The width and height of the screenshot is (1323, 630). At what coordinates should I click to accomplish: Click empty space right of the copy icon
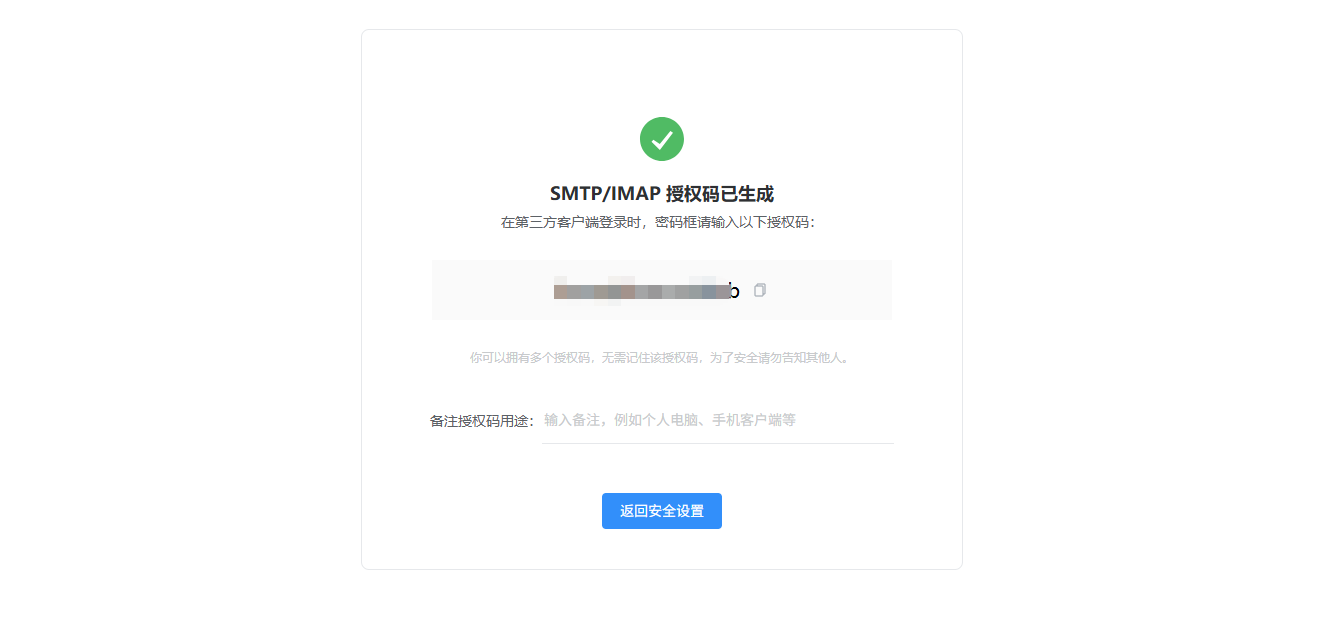click(830, 290)
